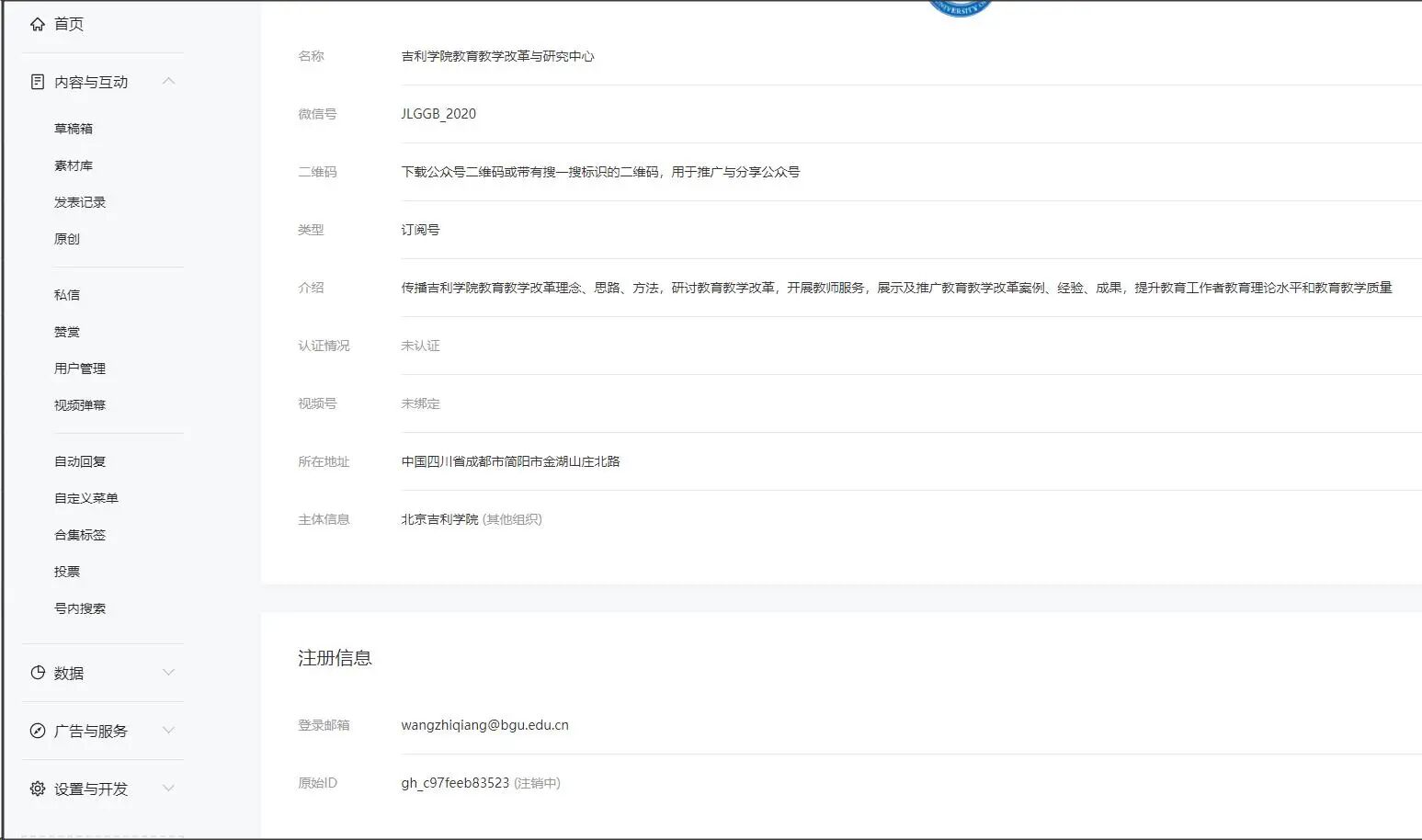Go to 首页 in the sidebar

(x=69, y=24)
